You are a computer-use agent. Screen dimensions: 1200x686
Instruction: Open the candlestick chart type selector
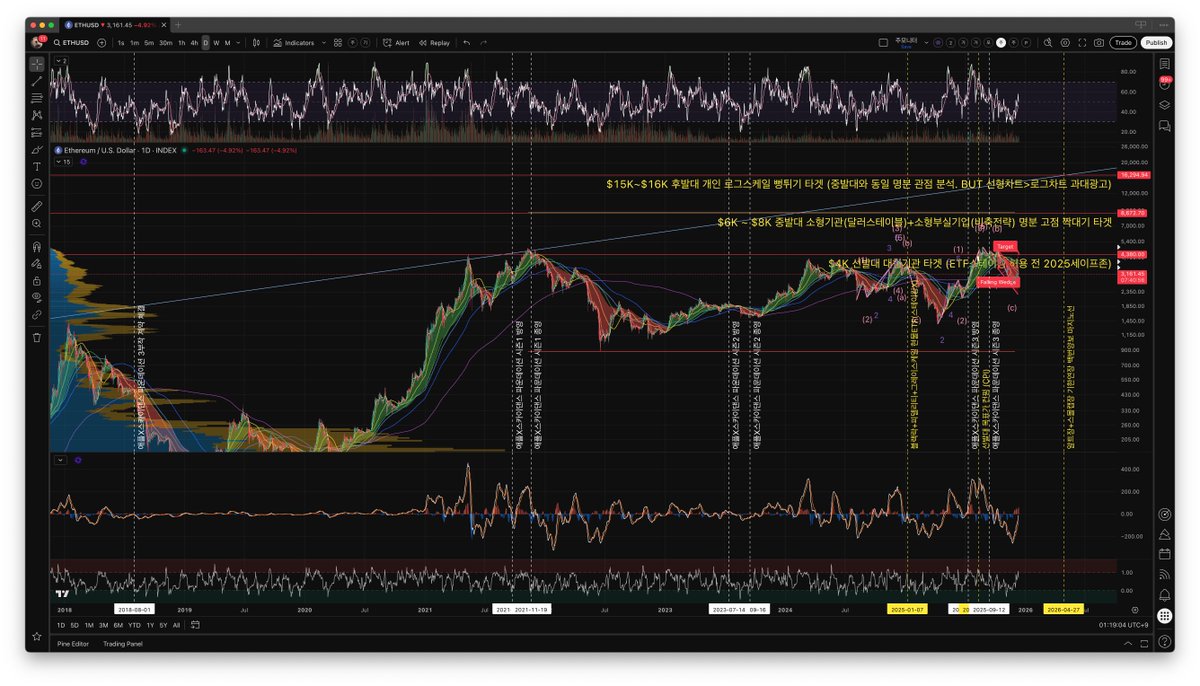click(x=256, y=43)
